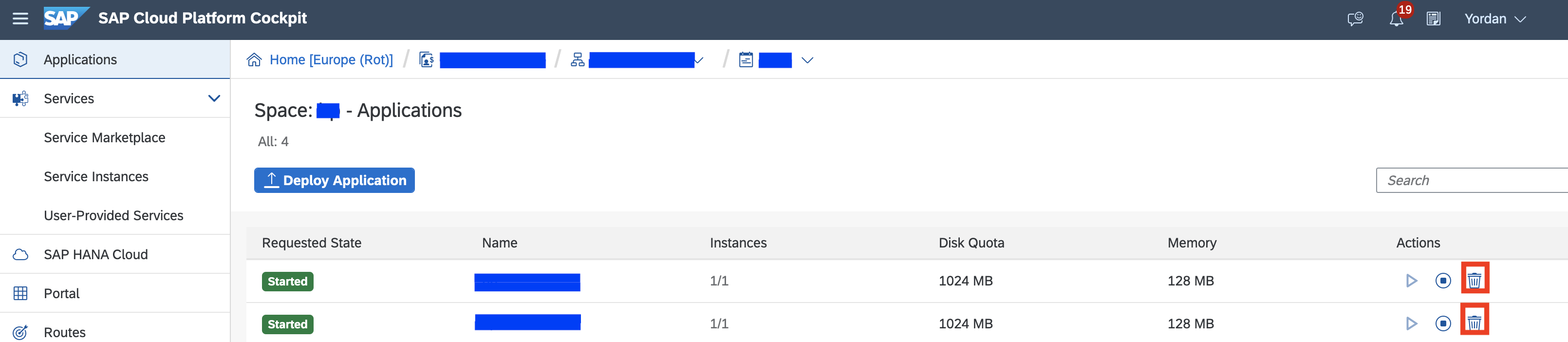Open the Yordan user menu
This screenshot has height=342, width=1568.
pos(1495,19)
